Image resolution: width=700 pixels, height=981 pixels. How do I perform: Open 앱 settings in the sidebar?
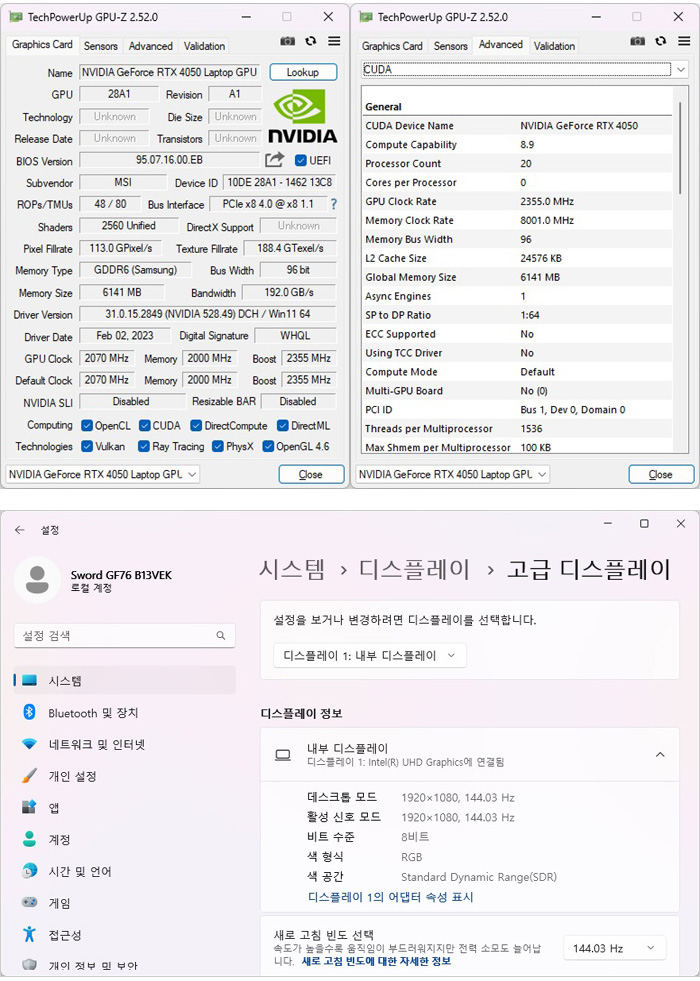(124, 808)
